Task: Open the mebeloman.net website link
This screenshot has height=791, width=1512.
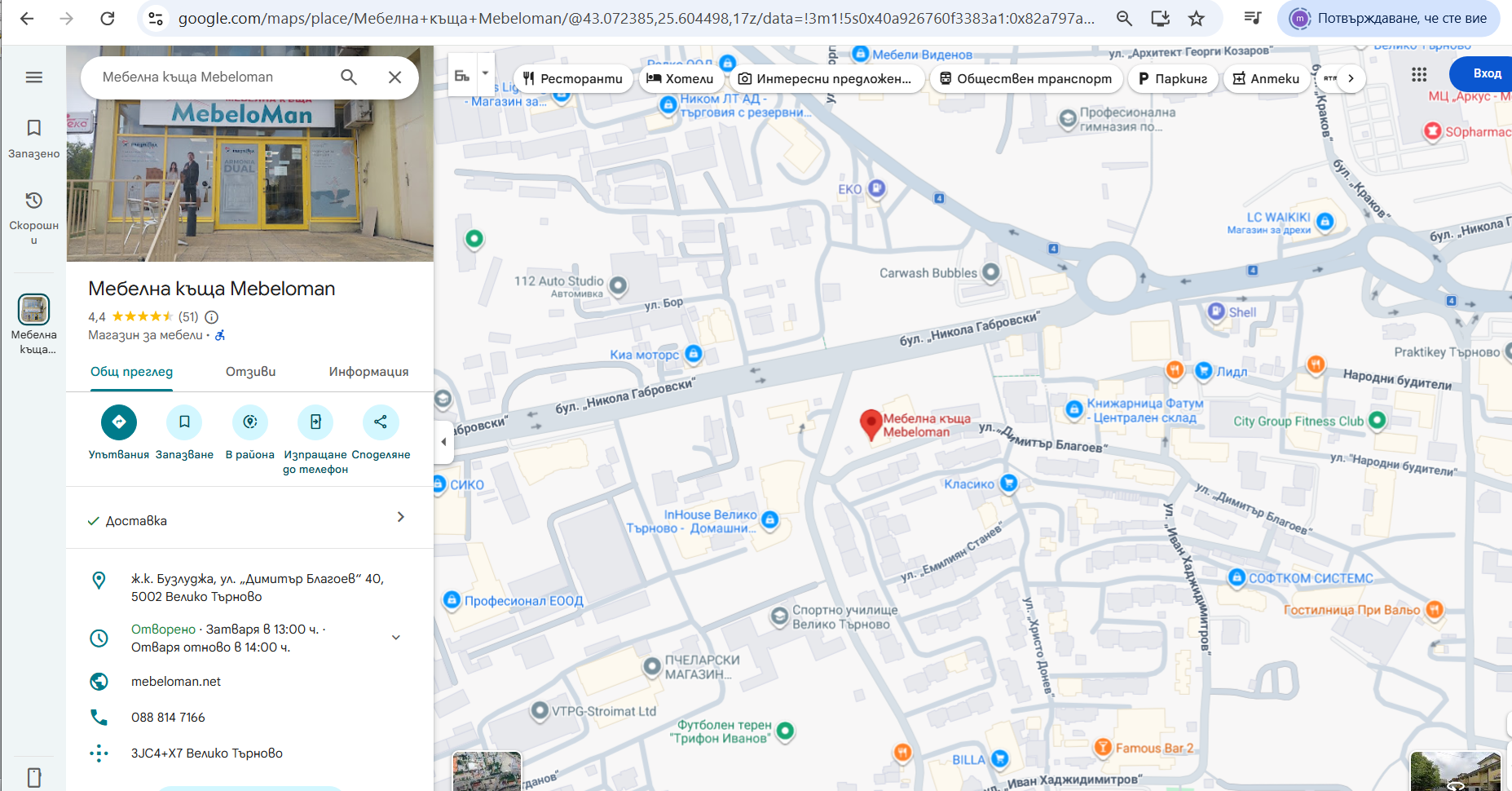Action: coord(176,682)
